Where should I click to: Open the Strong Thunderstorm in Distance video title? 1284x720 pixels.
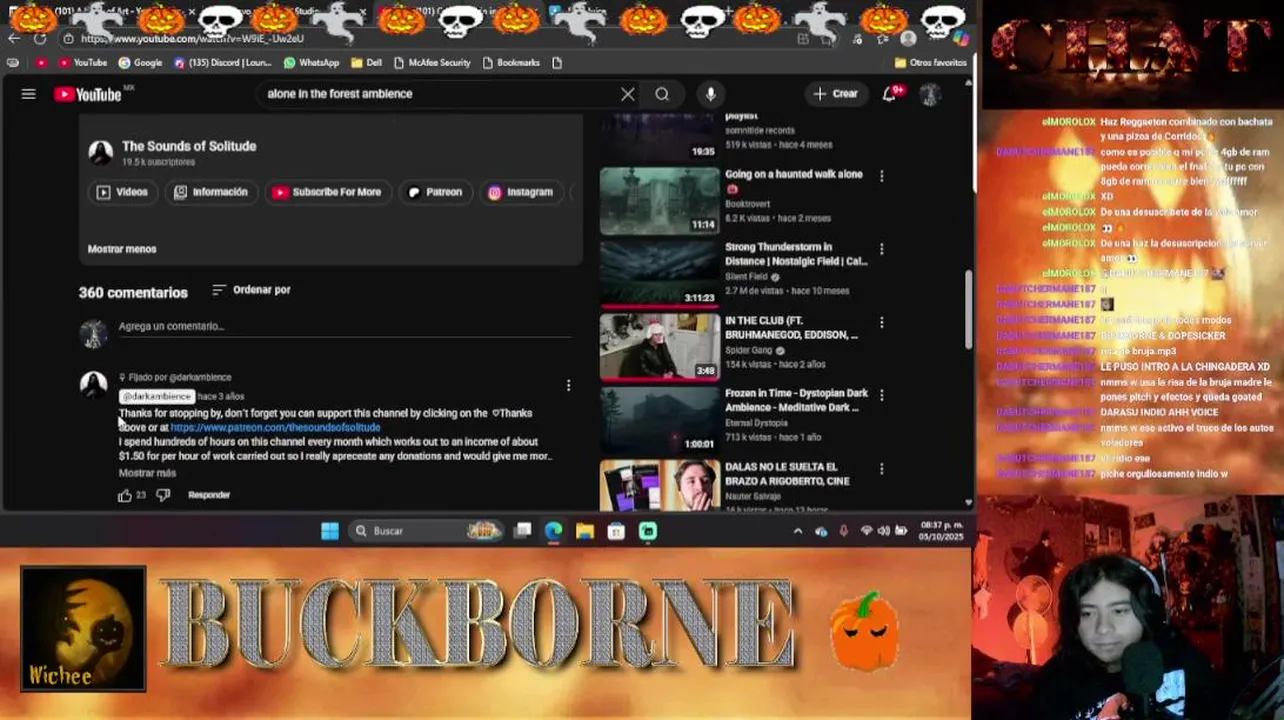point(796,254)
